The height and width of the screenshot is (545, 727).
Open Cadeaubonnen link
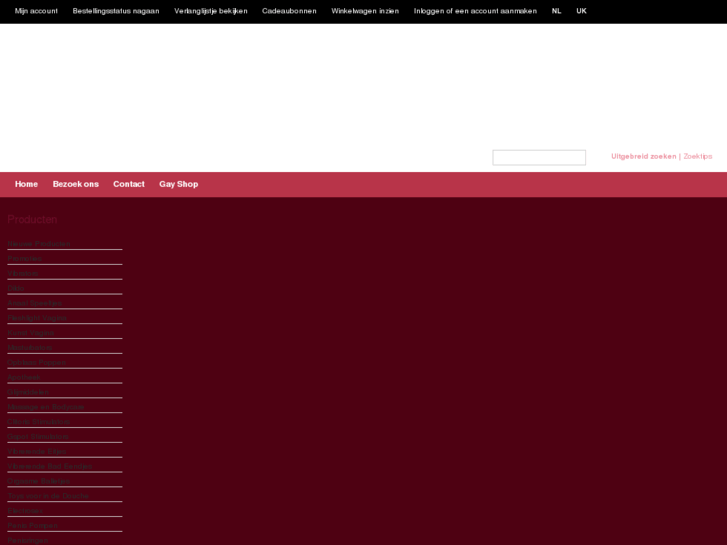(289, 11)
